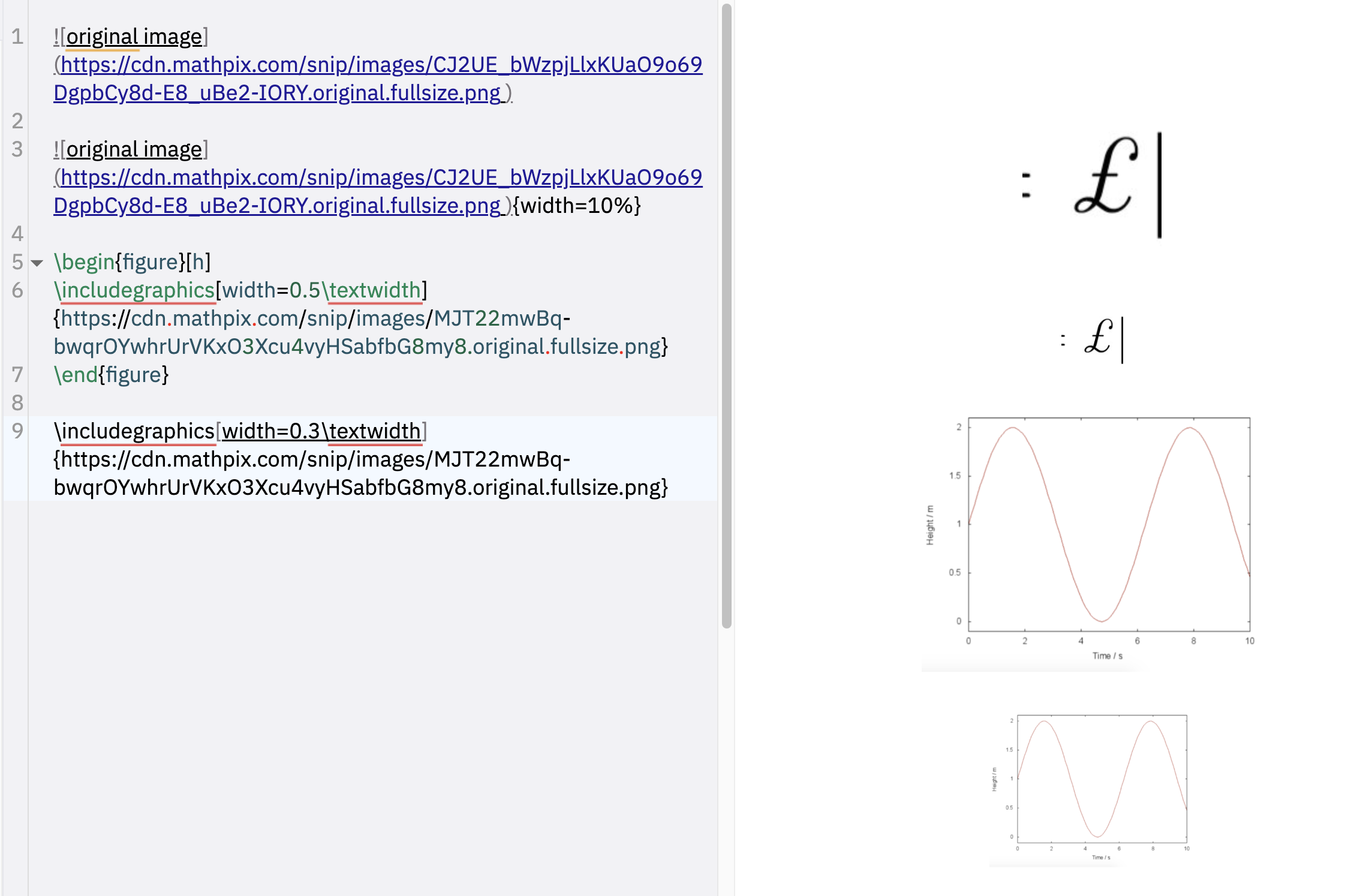The height and width of the screenshot is (896, 1360).
Task: Click the small sine wave graph preview
Action: pyautogui.click(x=1090, y=788)
